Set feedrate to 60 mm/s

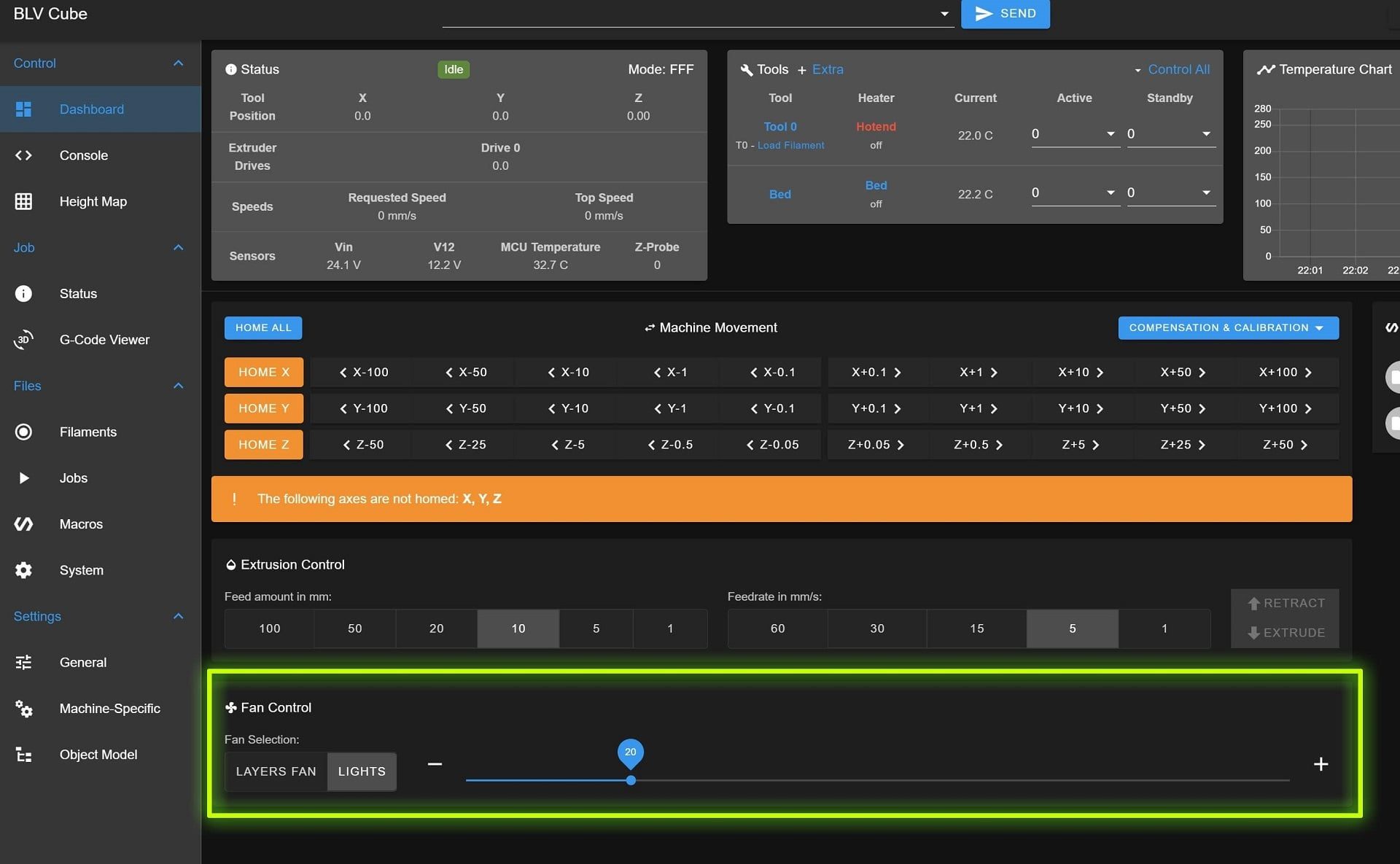point(778,628)
